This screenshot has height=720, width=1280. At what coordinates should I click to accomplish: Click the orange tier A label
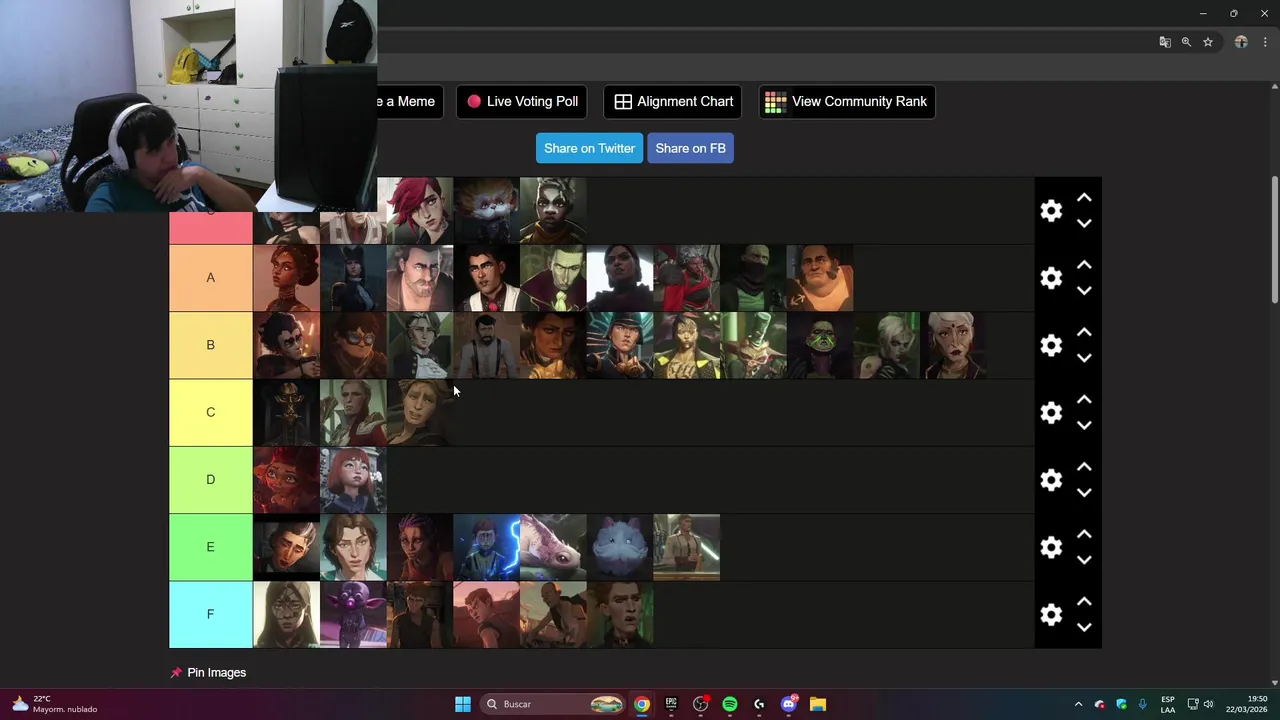tap(210, 278)
